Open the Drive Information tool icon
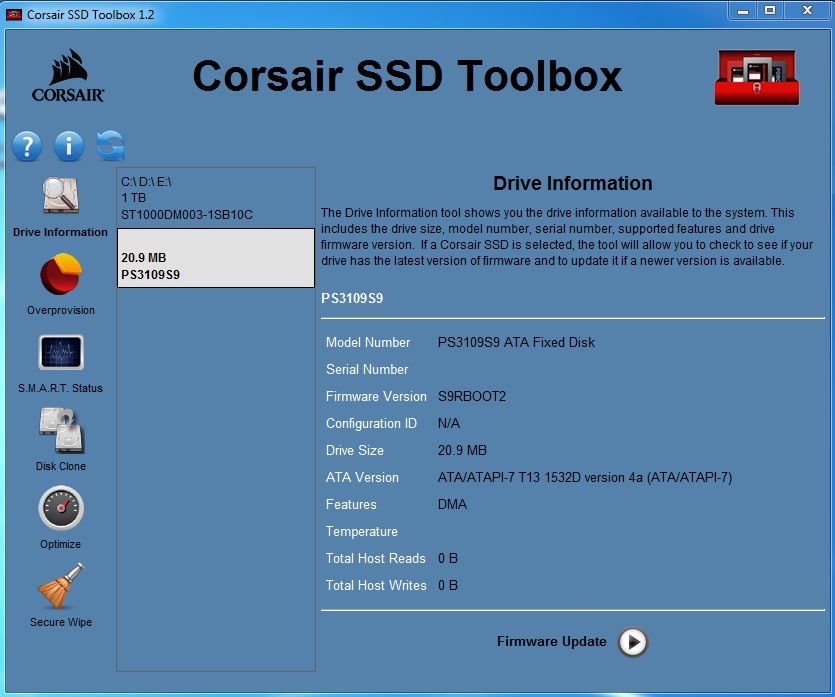Screen dimensions: 835x697 click(x=61, y=195)
